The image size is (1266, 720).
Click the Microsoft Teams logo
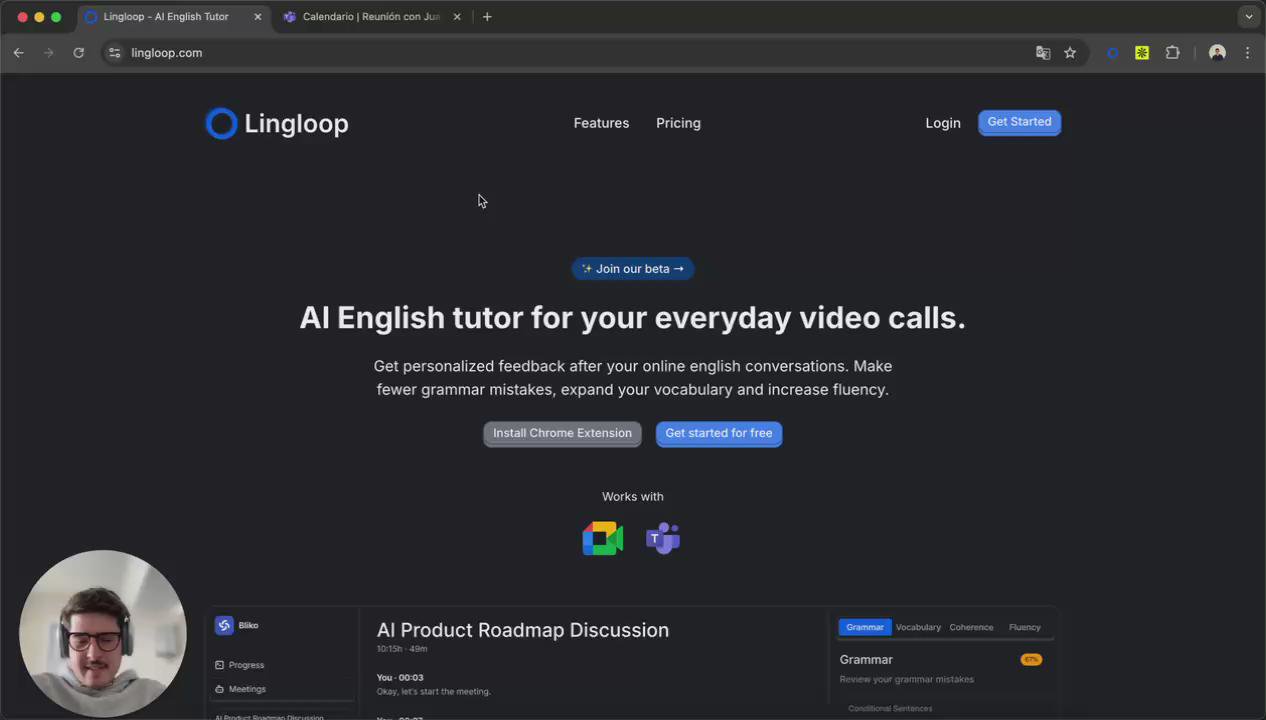pos(663,538)
